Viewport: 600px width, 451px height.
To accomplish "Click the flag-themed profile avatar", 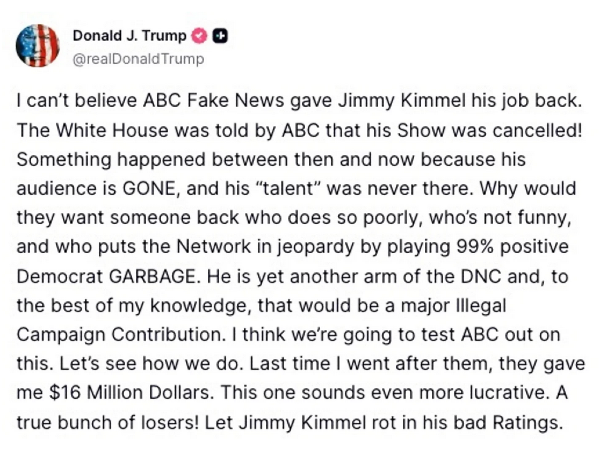I will [38, 45].
